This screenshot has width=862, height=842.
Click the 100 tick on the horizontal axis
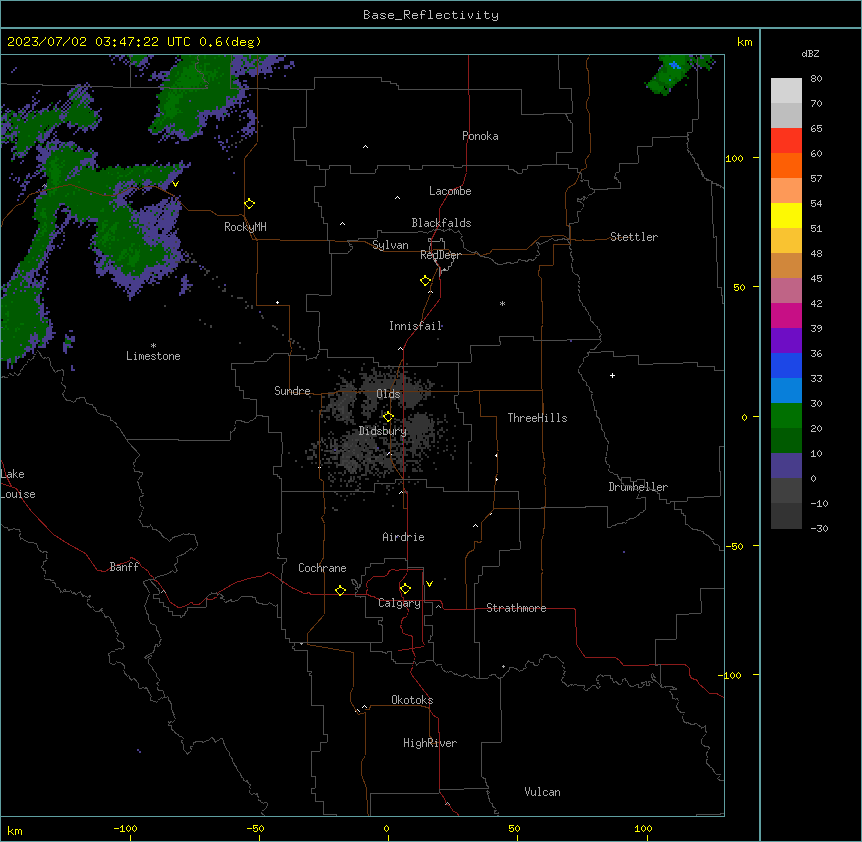tap(643, 829)
